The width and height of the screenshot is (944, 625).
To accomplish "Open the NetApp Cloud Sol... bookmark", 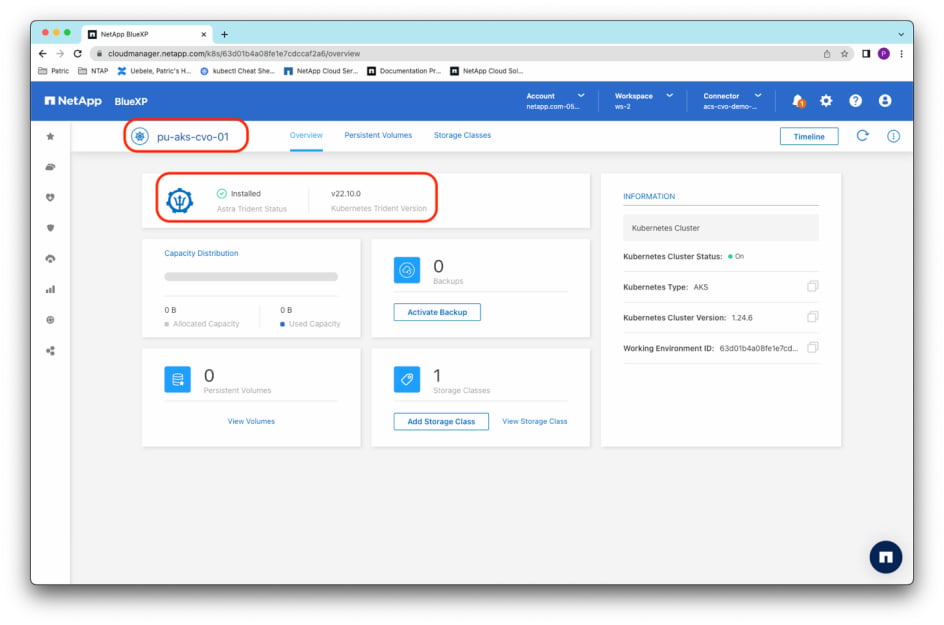I will point(486,71).
